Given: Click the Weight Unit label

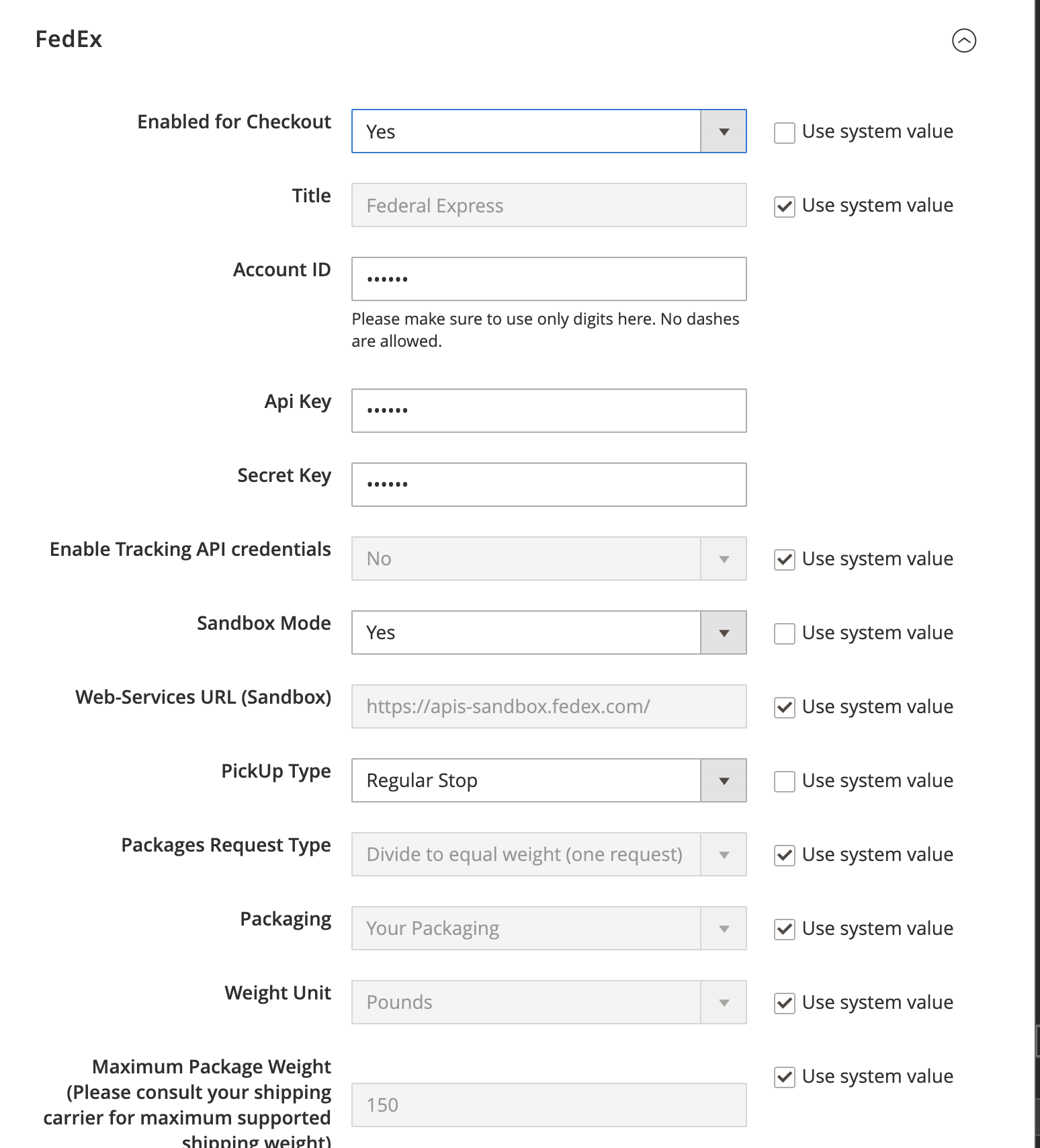Looking at the screenshot, I should 277,993.
